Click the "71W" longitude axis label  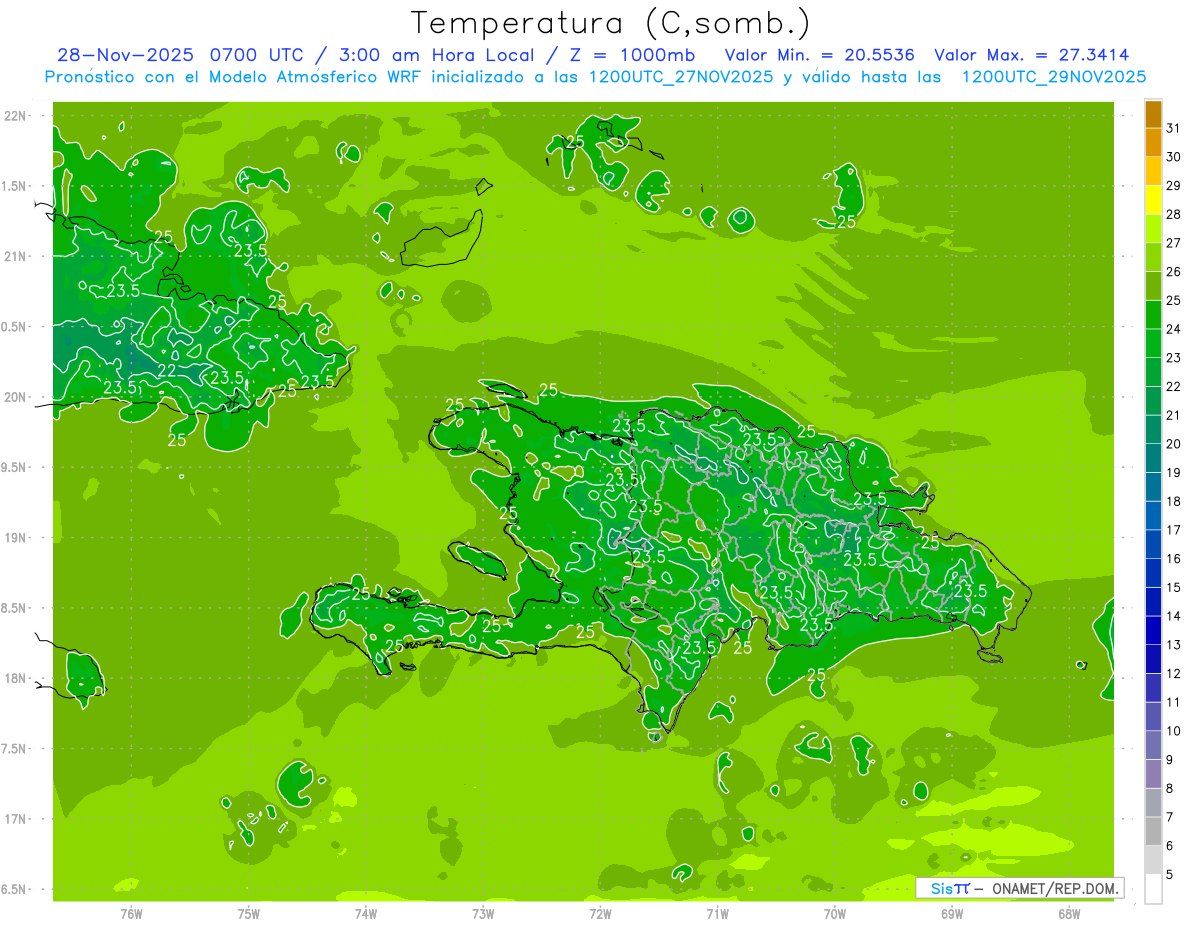tap(717, 913)
